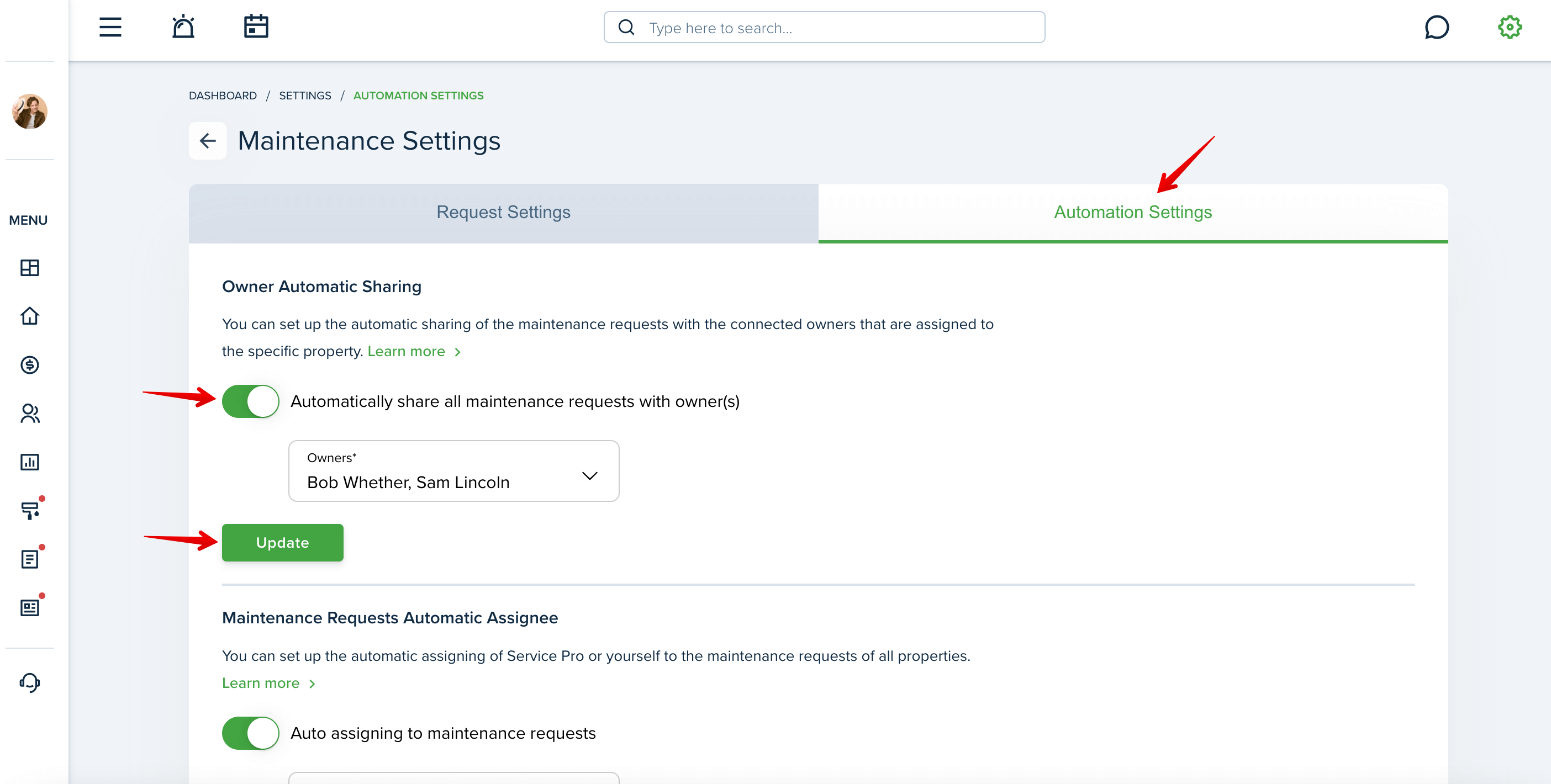
Task: Toggle auto assigning to maintenance requests
Action: pos(250,733)
